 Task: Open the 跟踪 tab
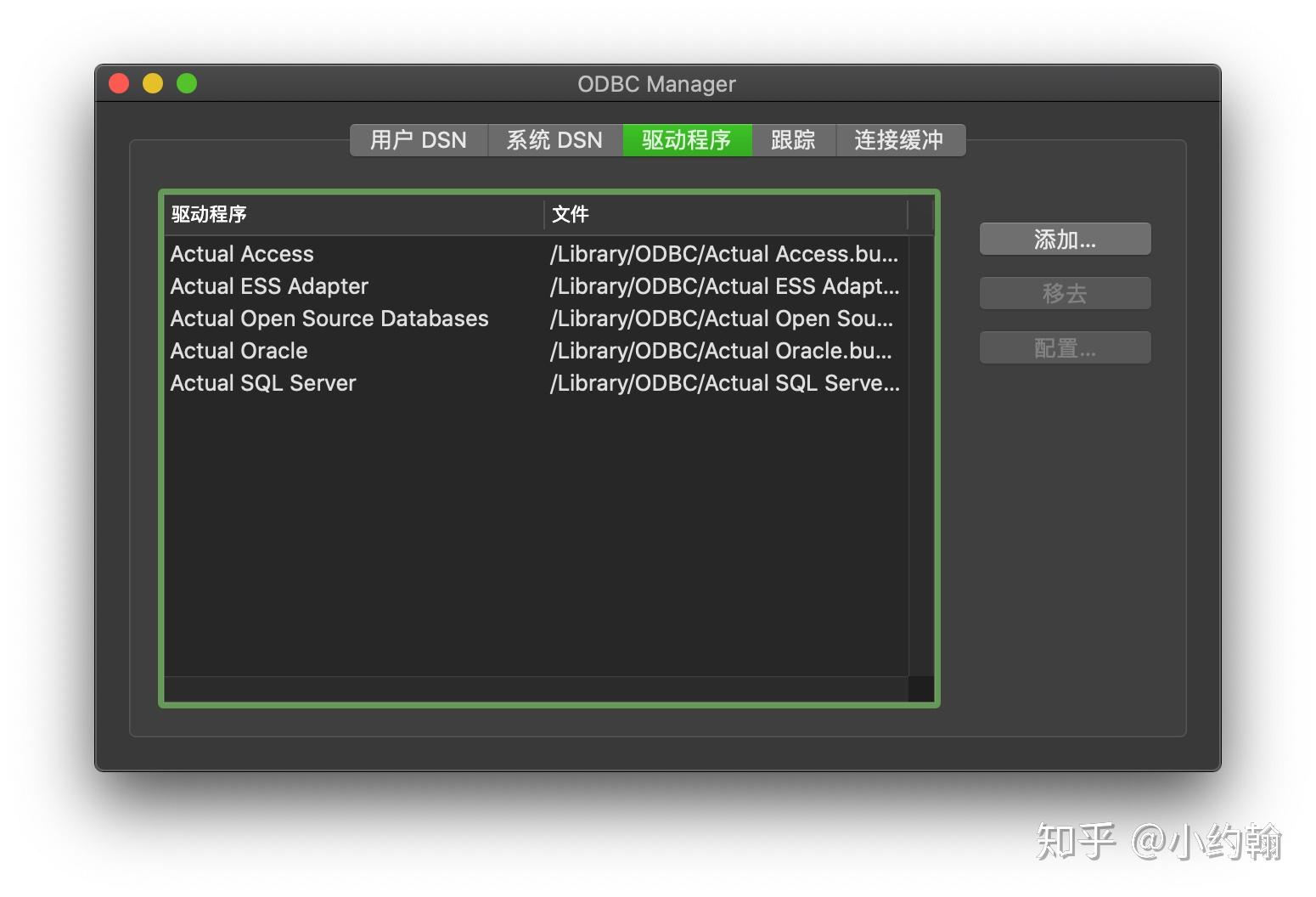792,139
